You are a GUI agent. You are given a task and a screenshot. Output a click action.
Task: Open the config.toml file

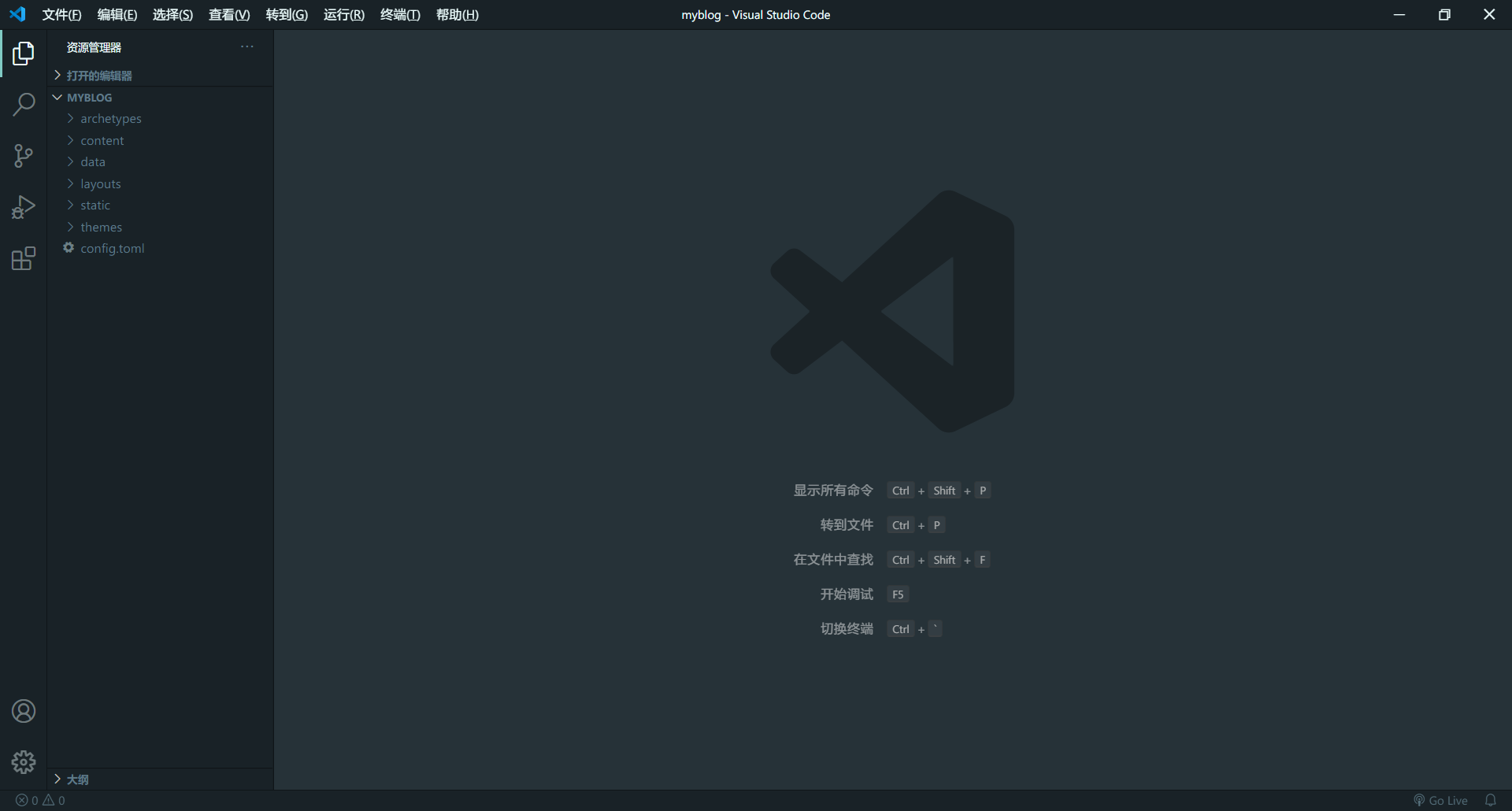point(160,249)
